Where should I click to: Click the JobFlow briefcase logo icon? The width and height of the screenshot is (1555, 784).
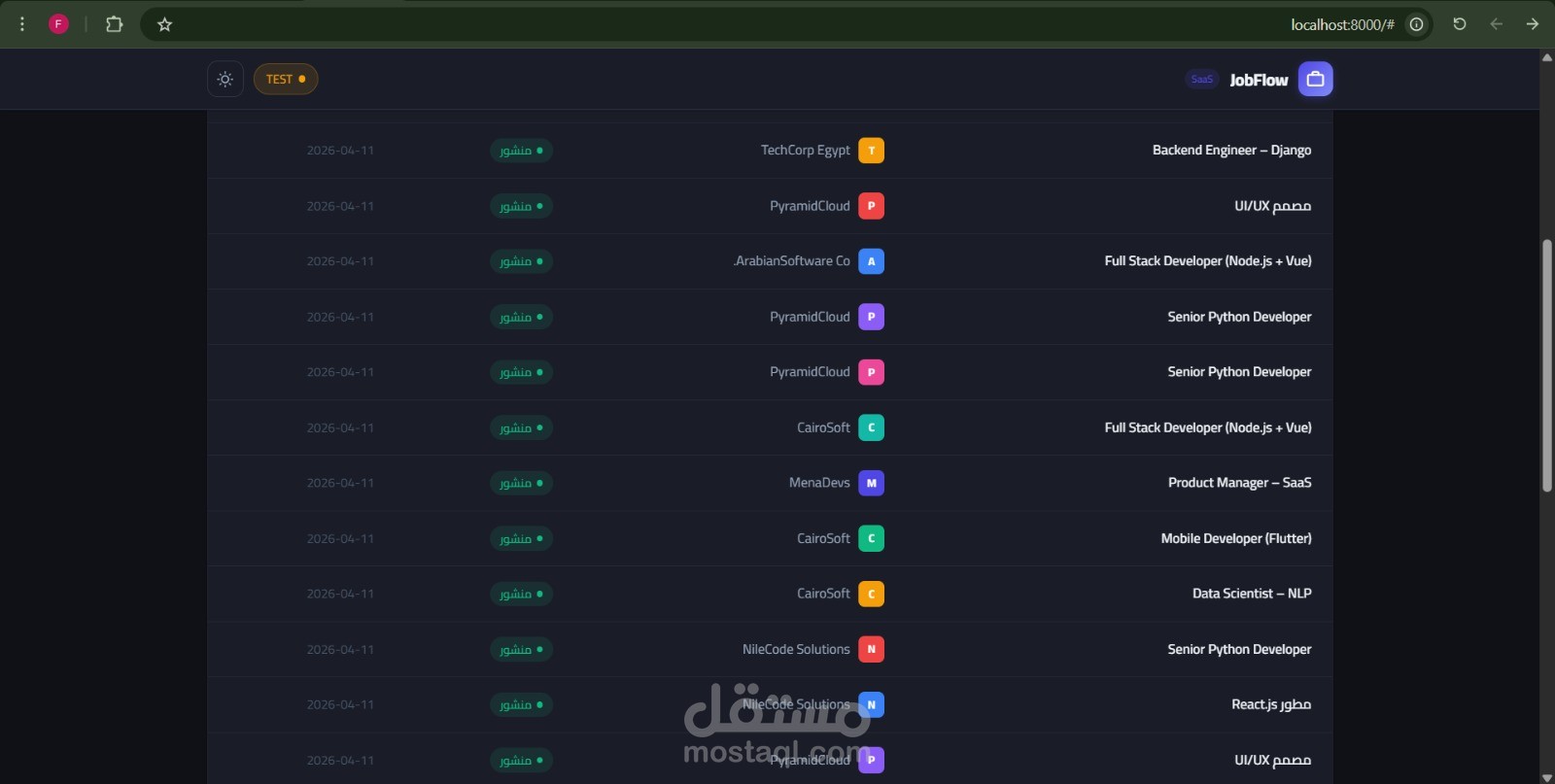coord(1316,80)
